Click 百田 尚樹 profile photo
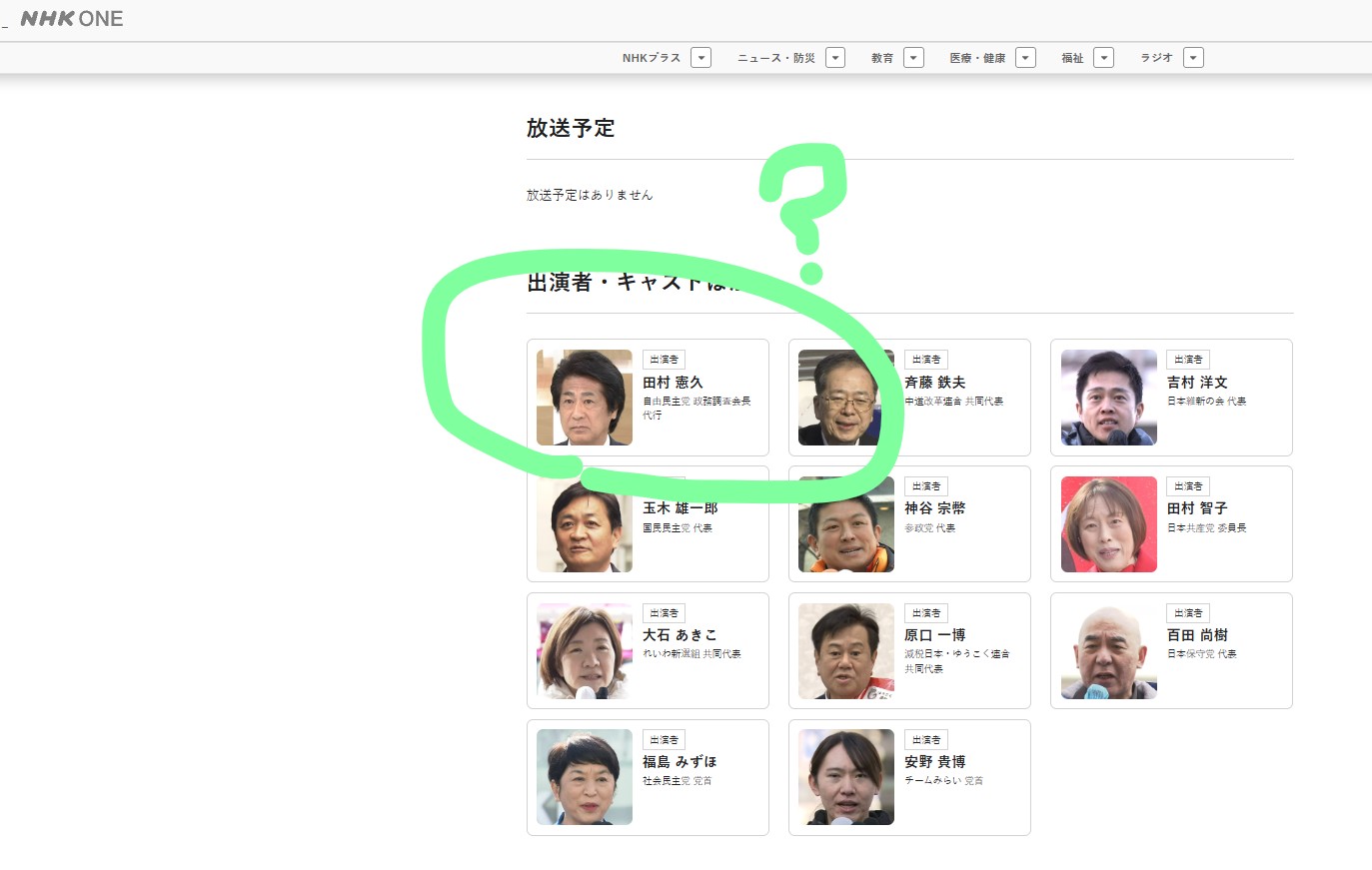This screenshot has height=870, width=1372. [1108, 651]
